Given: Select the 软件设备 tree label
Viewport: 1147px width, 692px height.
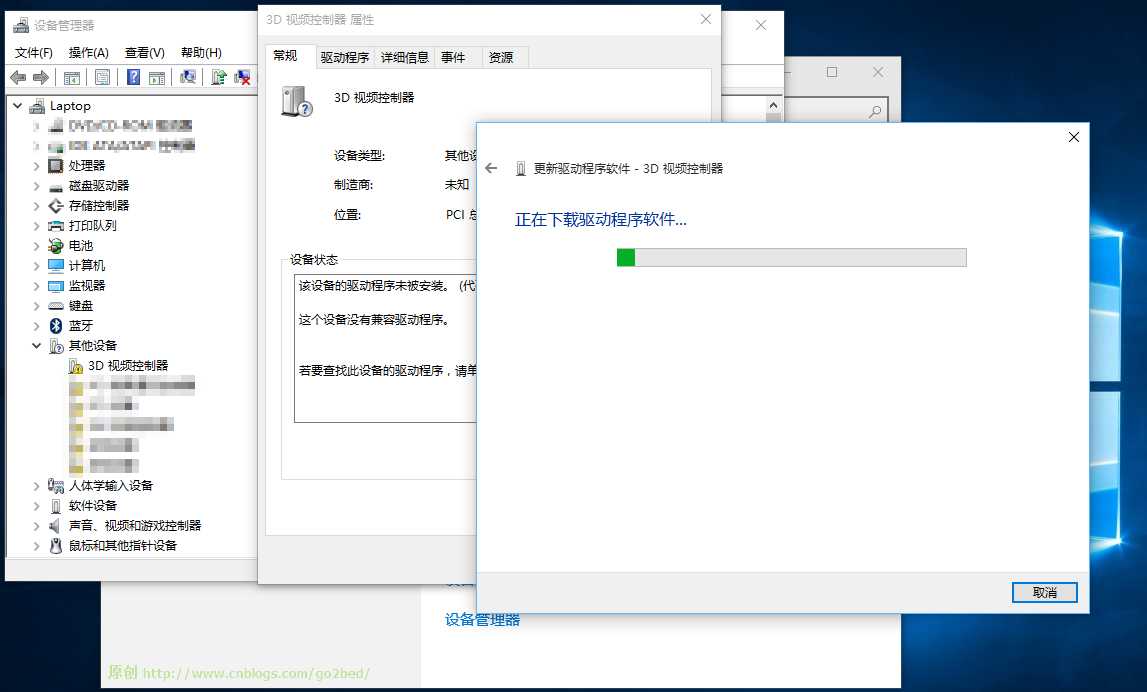Looking at the screenshot, I should point(93,505).
